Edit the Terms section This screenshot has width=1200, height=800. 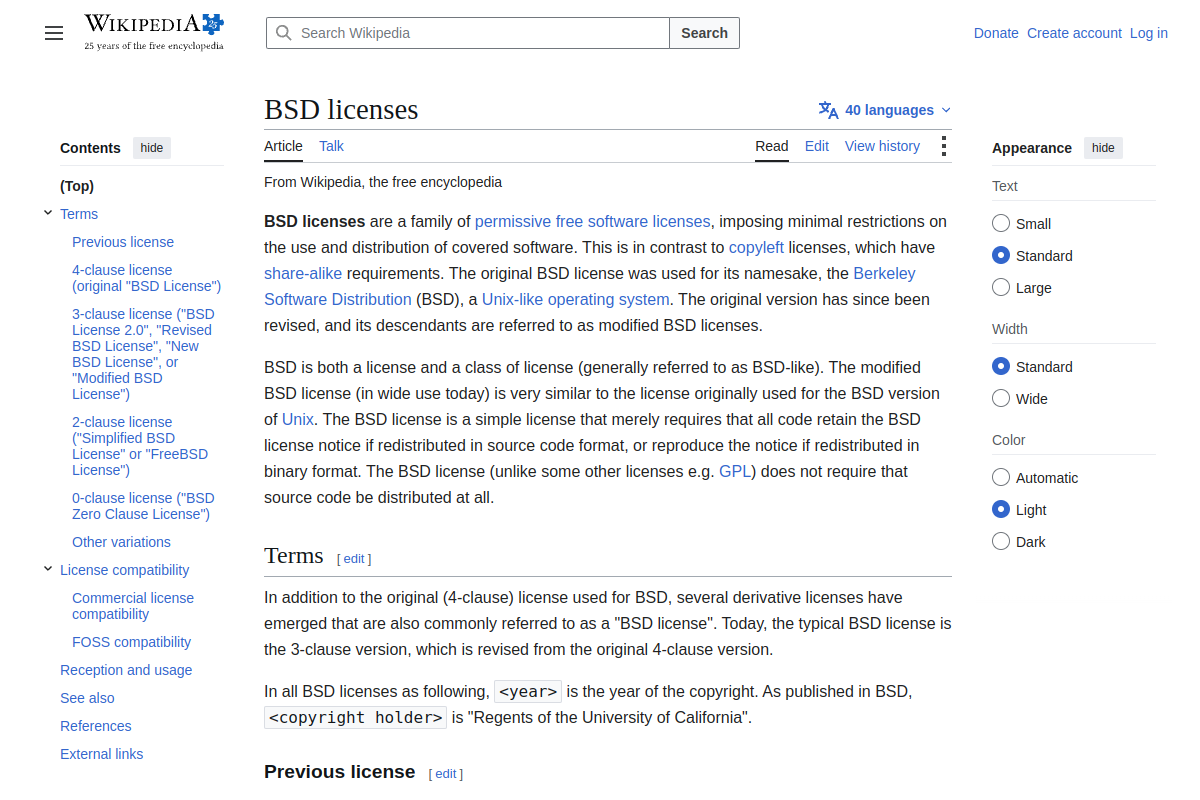pyautogui.click(x=354, y=559)
